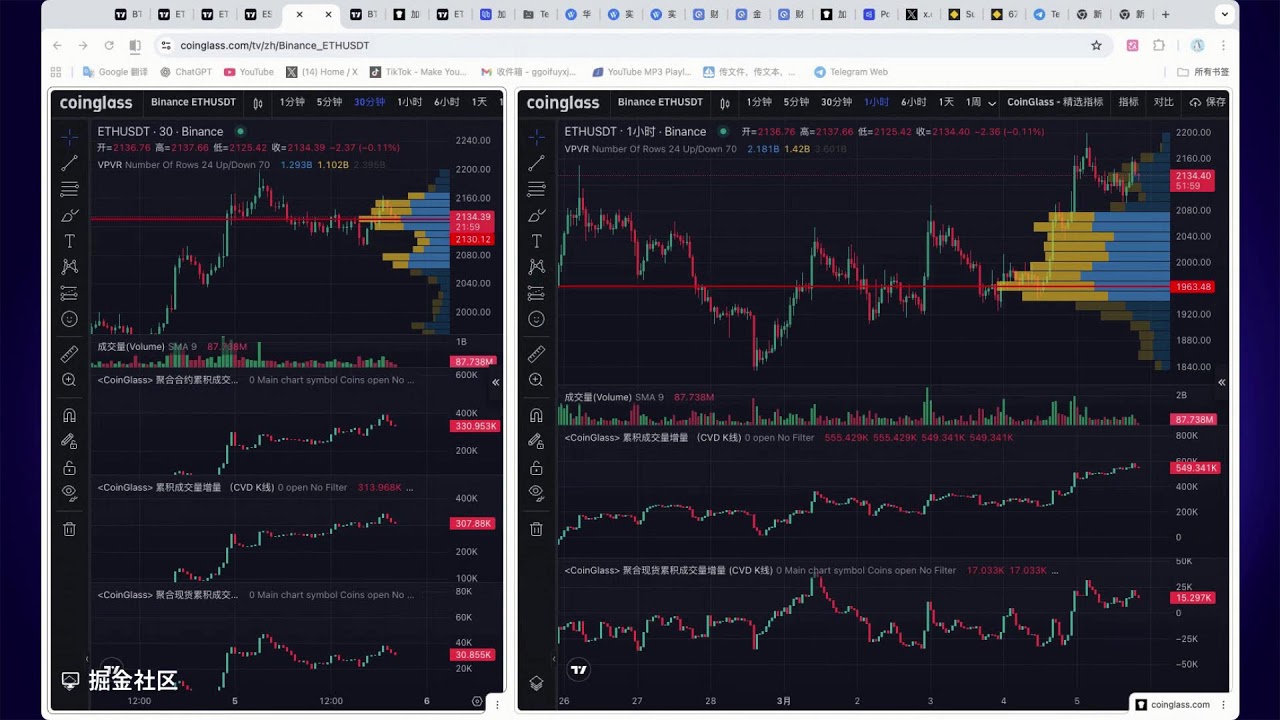Select the crosshair cursor tool in right chart
This screenshot has height=720, width=1280.
point(536,136)
